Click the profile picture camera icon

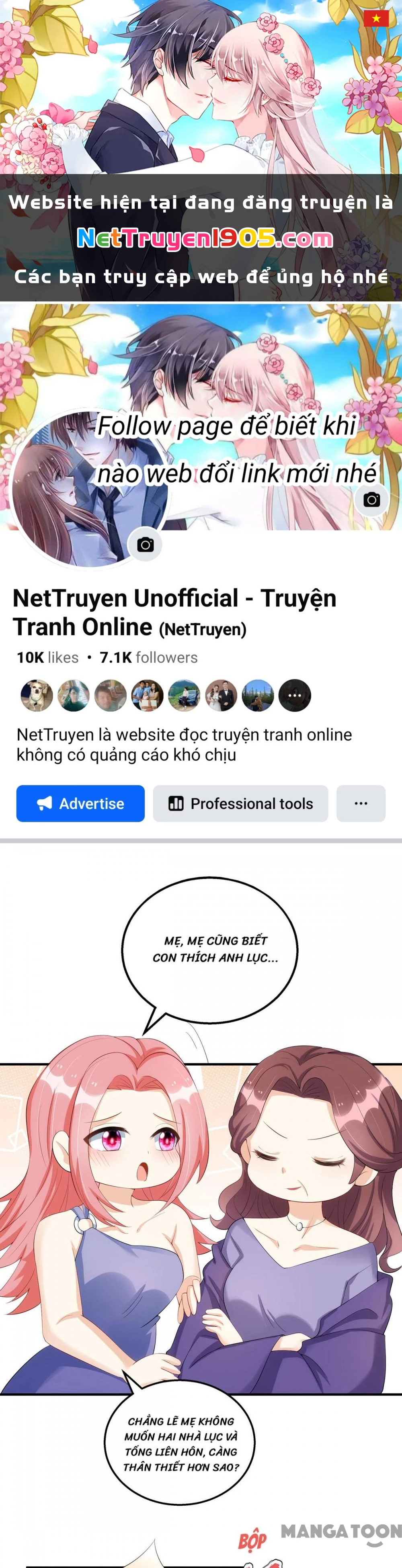point(145,544)
